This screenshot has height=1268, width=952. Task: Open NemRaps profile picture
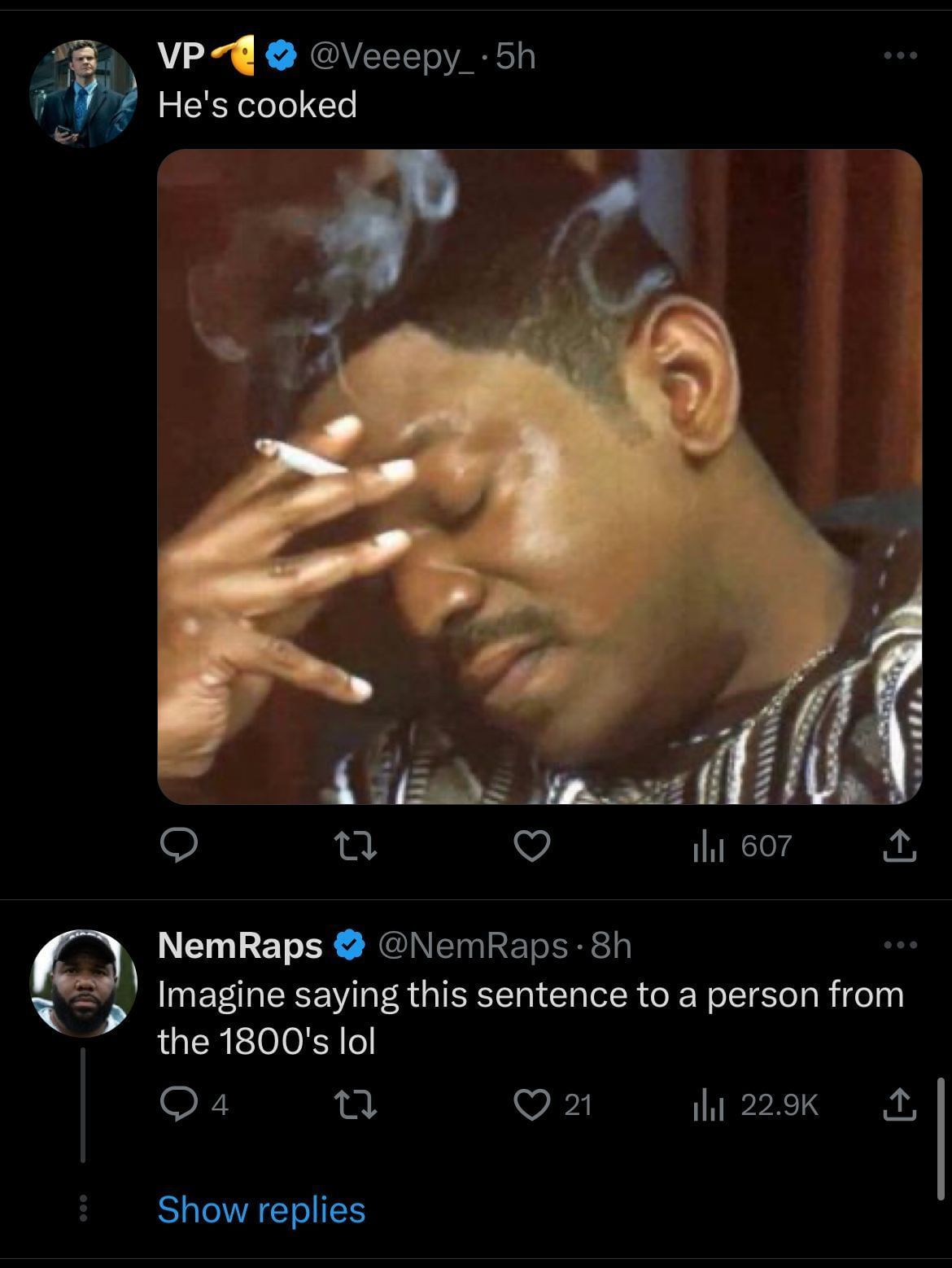(x=83, y=983)
